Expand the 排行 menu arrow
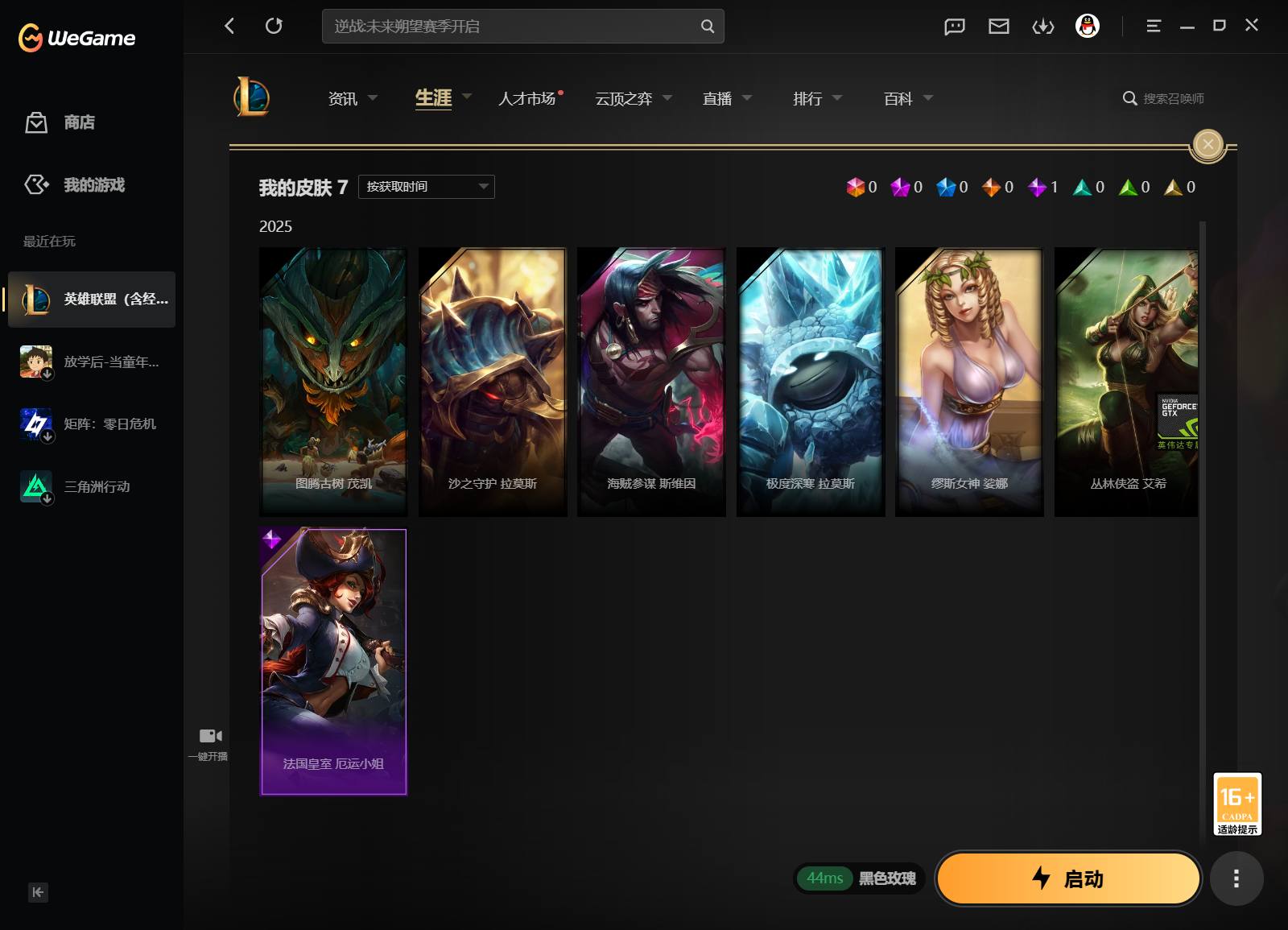1288x930 pixels. pos(837,97)
